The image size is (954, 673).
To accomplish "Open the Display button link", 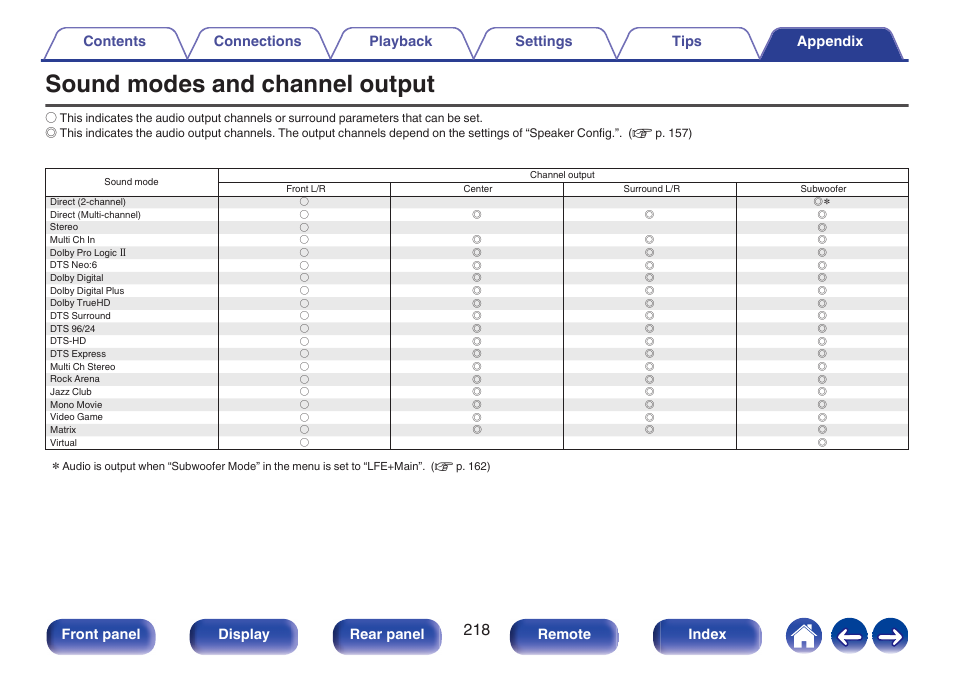I will [x=244, y=636].
